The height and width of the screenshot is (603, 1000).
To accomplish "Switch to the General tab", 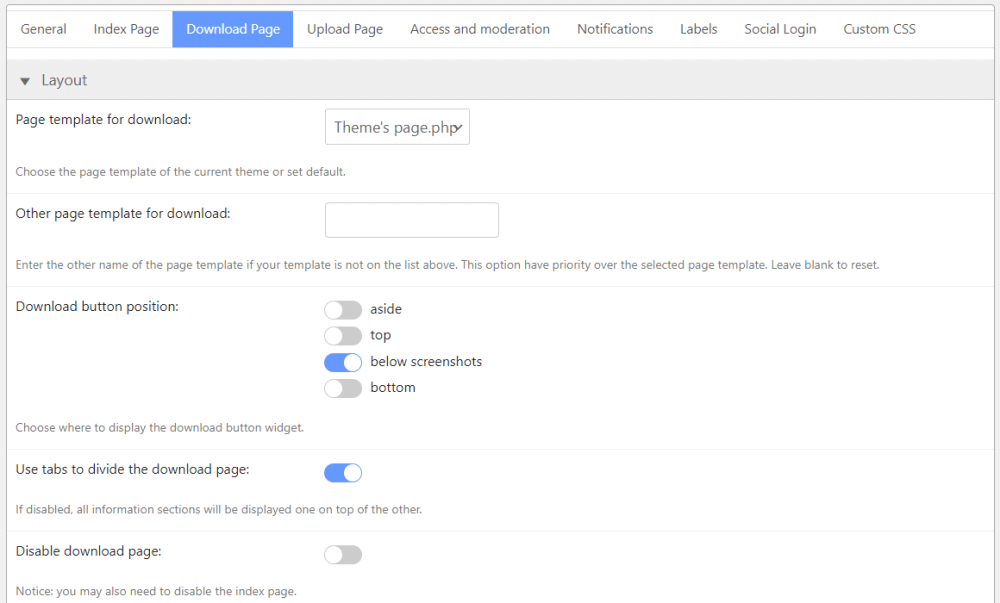I will coord(44,29).
